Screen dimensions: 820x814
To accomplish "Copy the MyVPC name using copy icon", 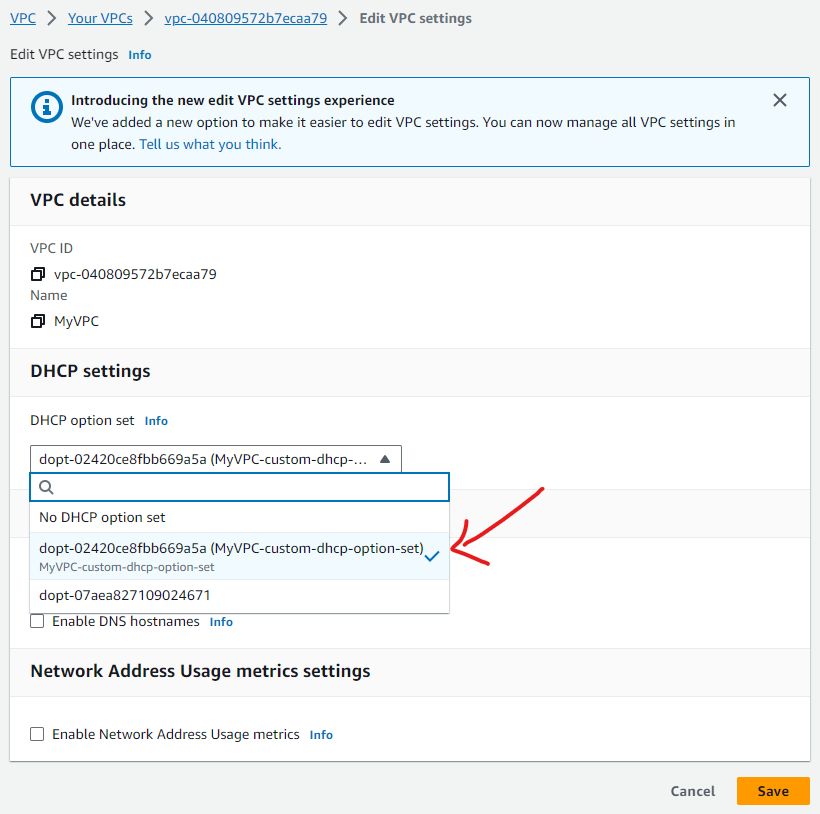I will click(38, 321).
